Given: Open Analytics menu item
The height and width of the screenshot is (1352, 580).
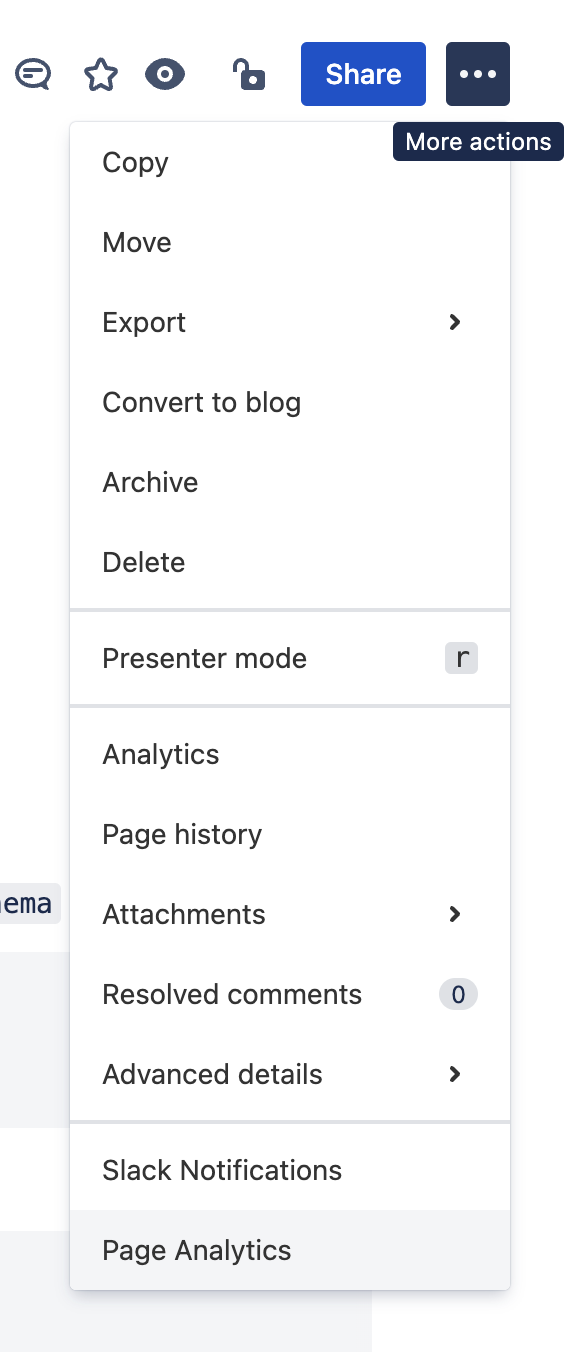Looking at the screenshot, I should pos(290,754).
